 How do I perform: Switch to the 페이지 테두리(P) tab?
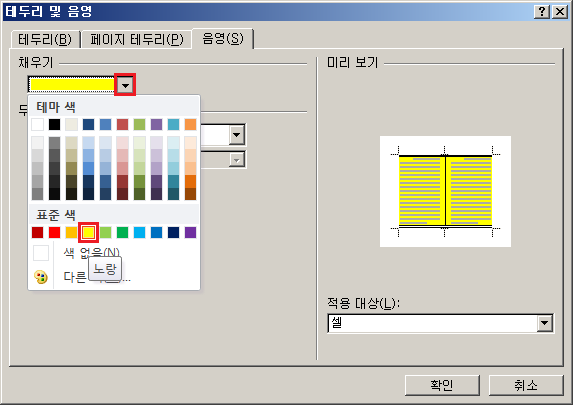[x=137, y=39]
